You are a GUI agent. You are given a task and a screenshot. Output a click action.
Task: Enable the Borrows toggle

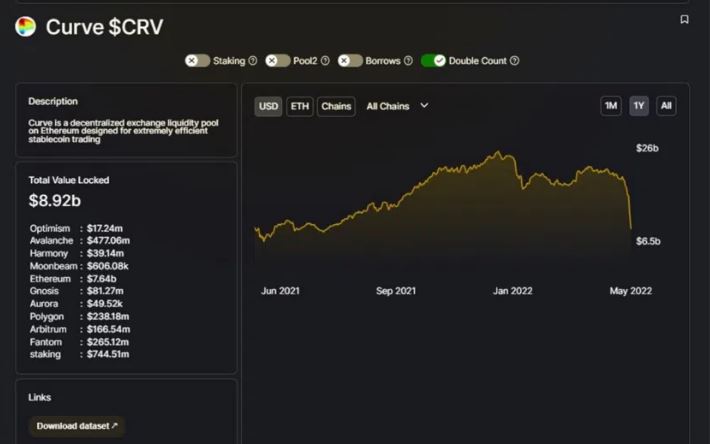(350, 61)
